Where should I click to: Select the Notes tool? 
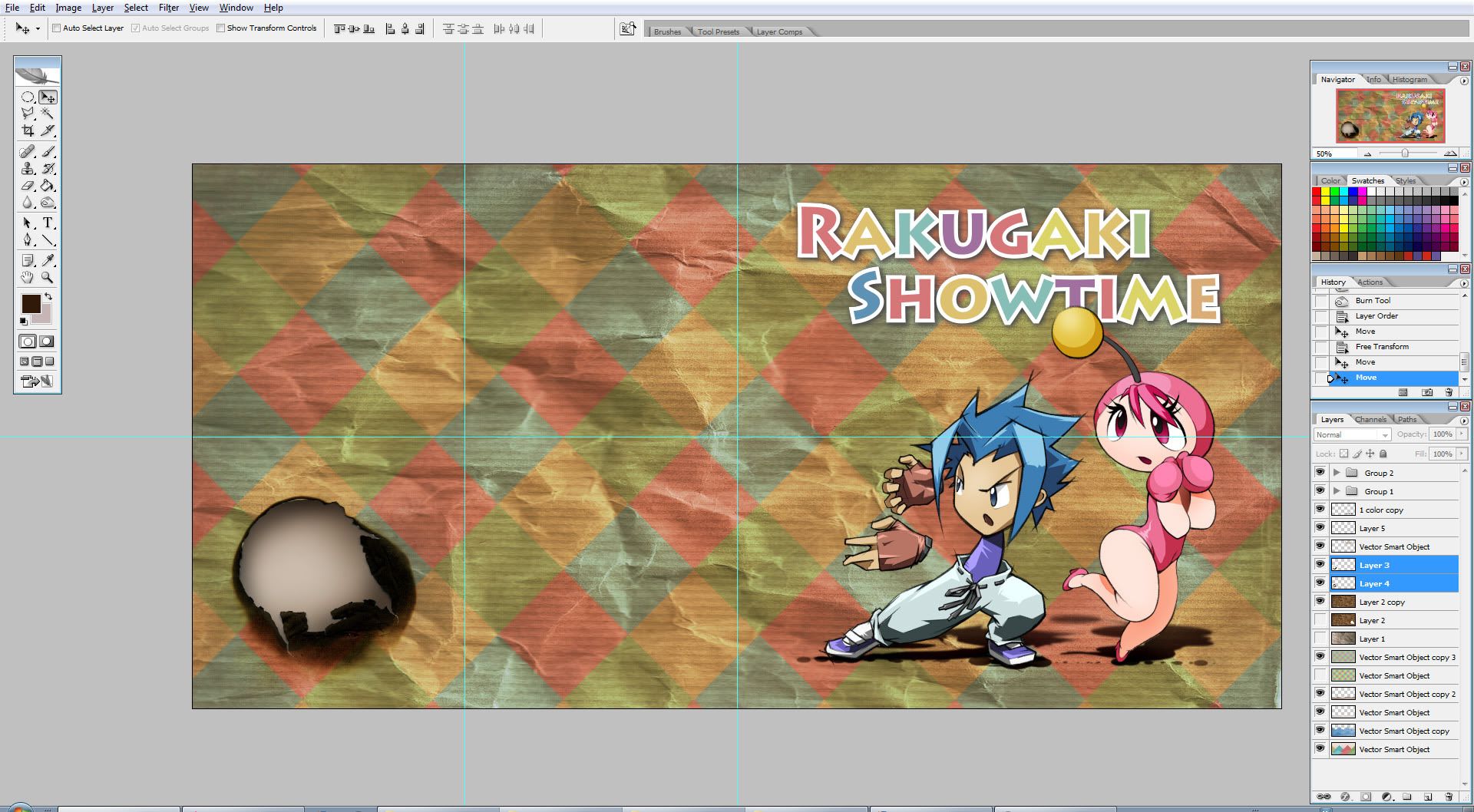[28, 261]
